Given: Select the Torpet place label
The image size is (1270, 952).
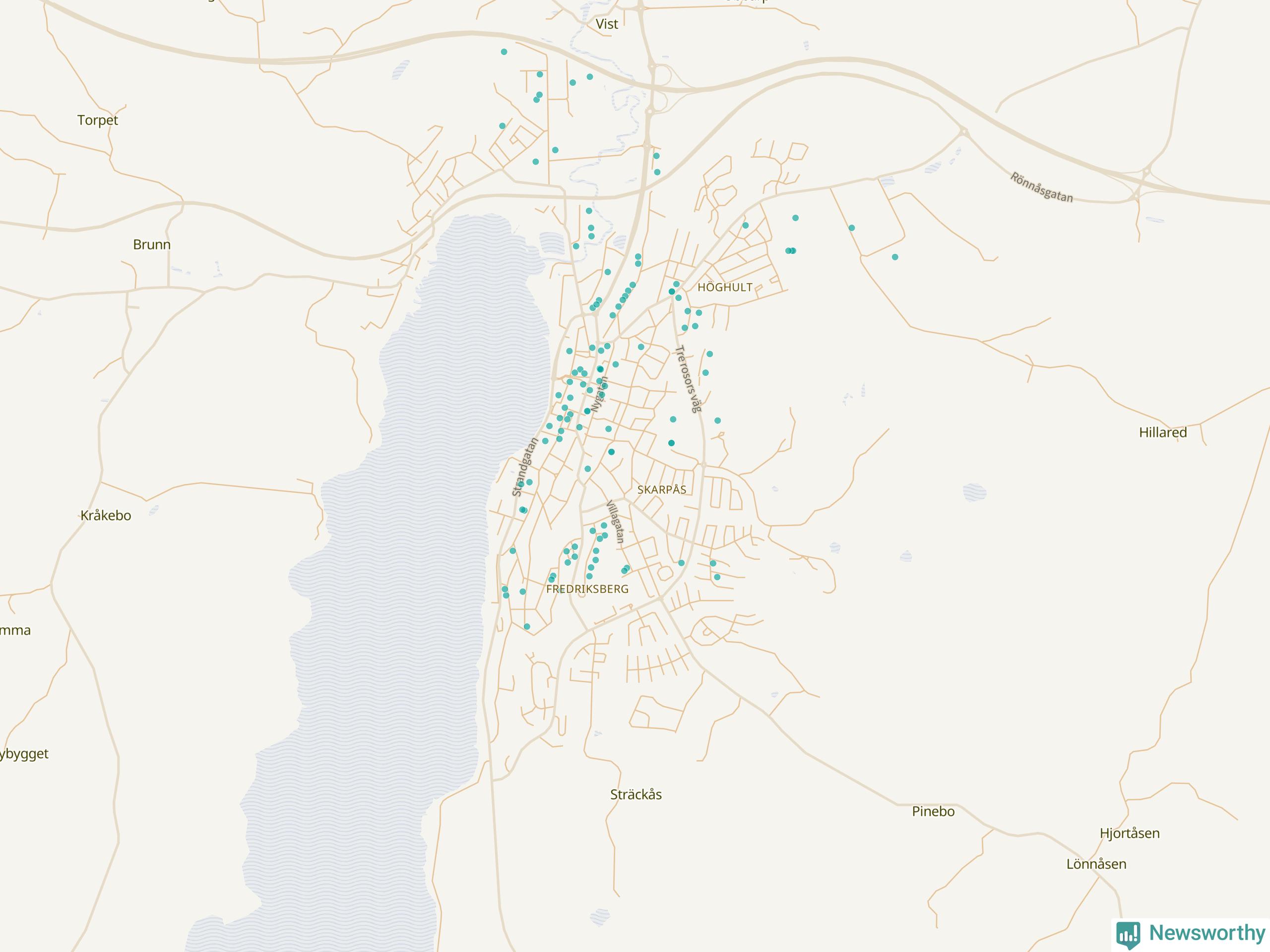Looking at the screenshot, I should pos(98,120).
